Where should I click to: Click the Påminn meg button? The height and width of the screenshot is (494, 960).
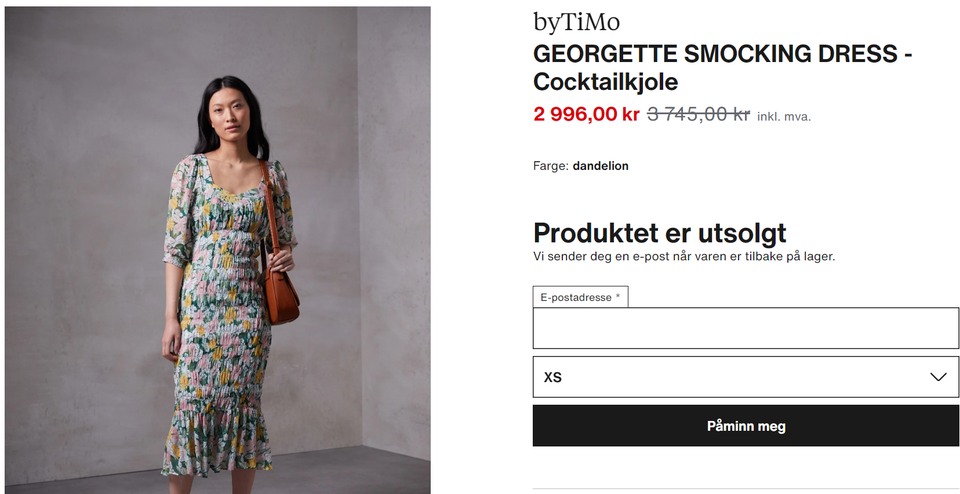tap(746, 425)
